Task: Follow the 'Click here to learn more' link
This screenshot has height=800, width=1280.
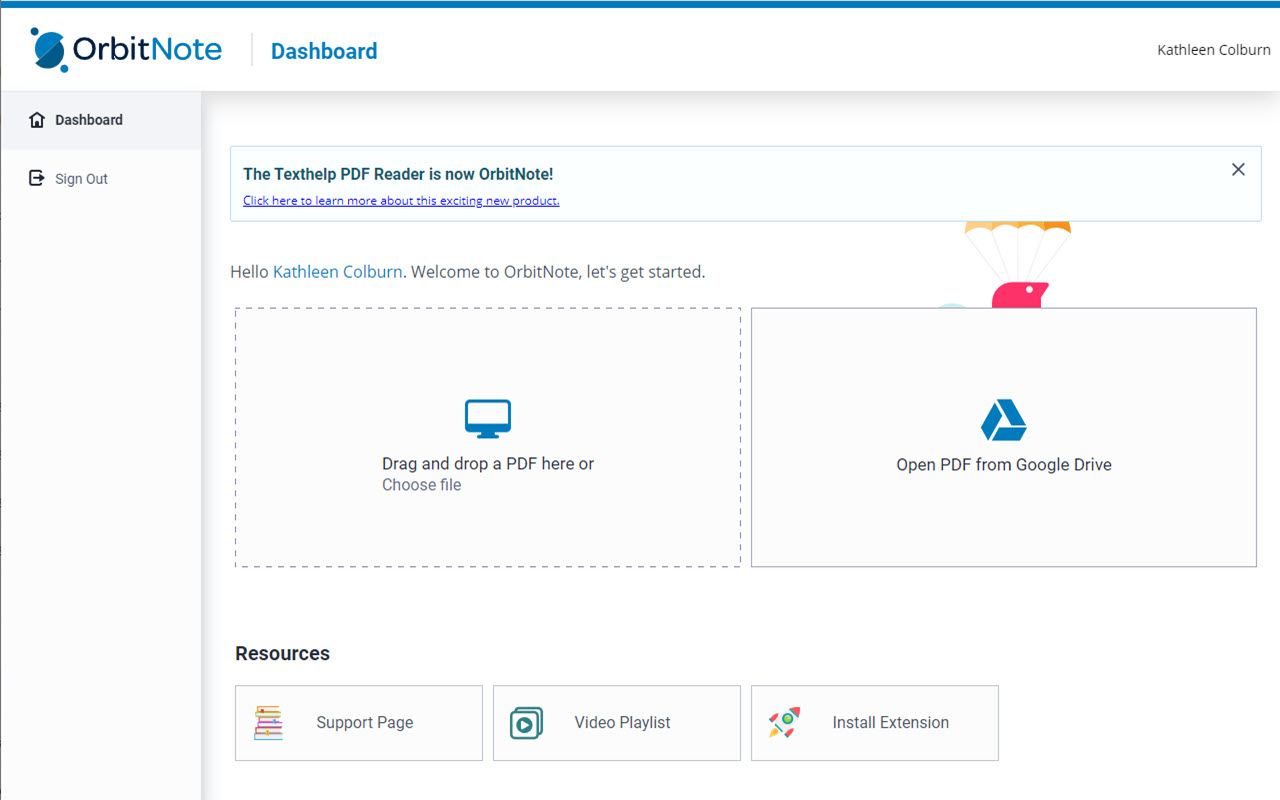Action: pos(401,201)
